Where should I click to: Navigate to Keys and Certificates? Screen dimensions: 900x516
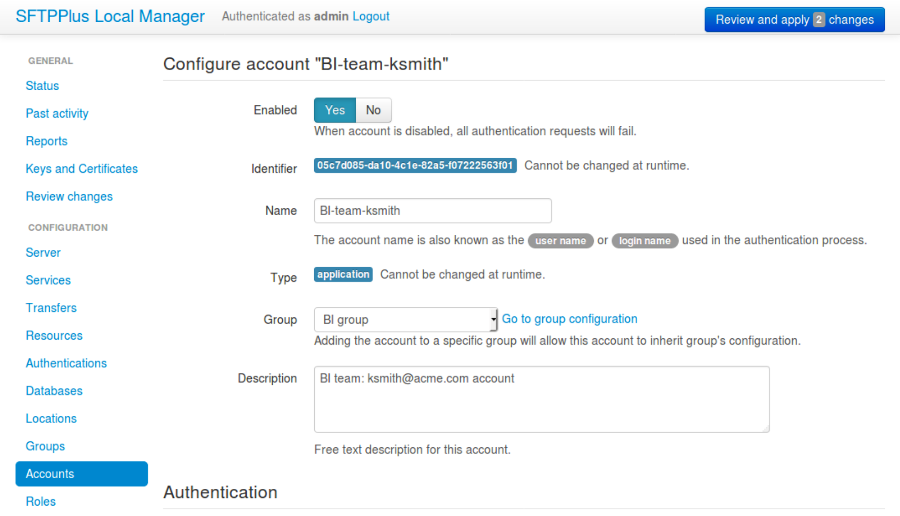point(82,169)
